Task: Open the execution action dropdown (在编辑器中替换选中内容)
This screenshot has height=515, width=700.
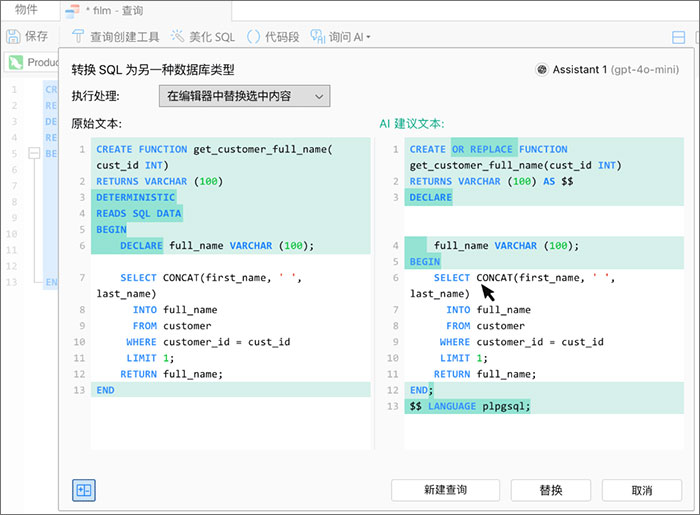Action: (x=245, y=96)
